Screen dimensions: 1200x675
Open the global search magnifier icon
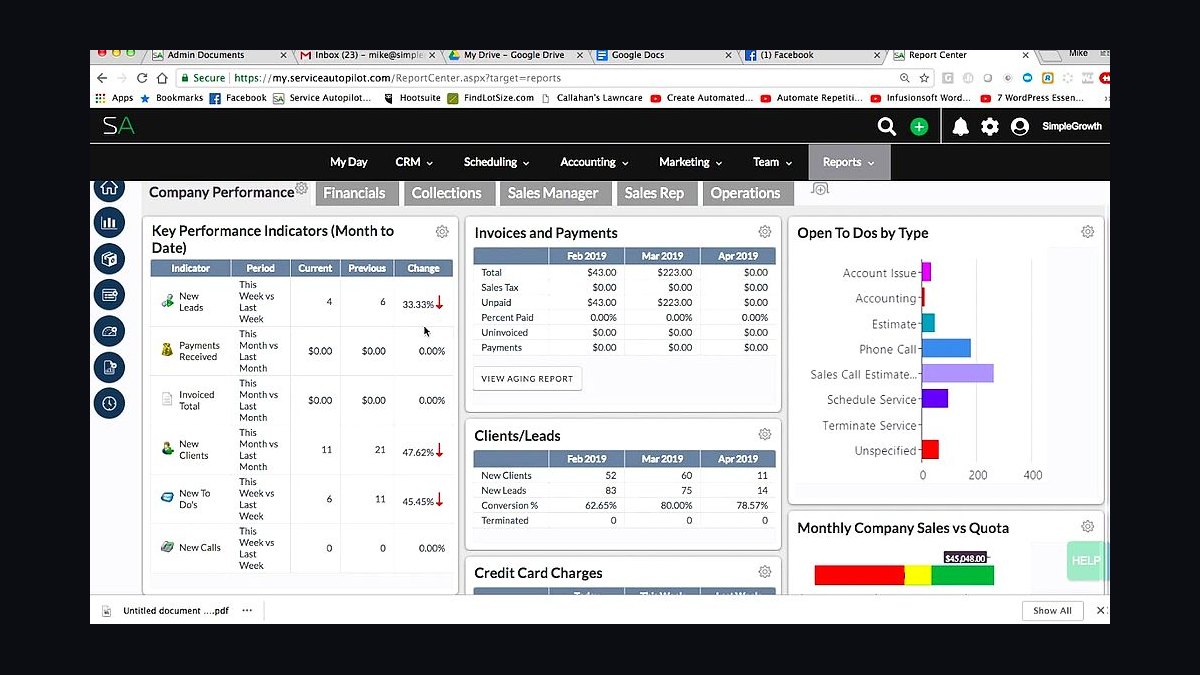pyautogui.click(x=886, y=126)
